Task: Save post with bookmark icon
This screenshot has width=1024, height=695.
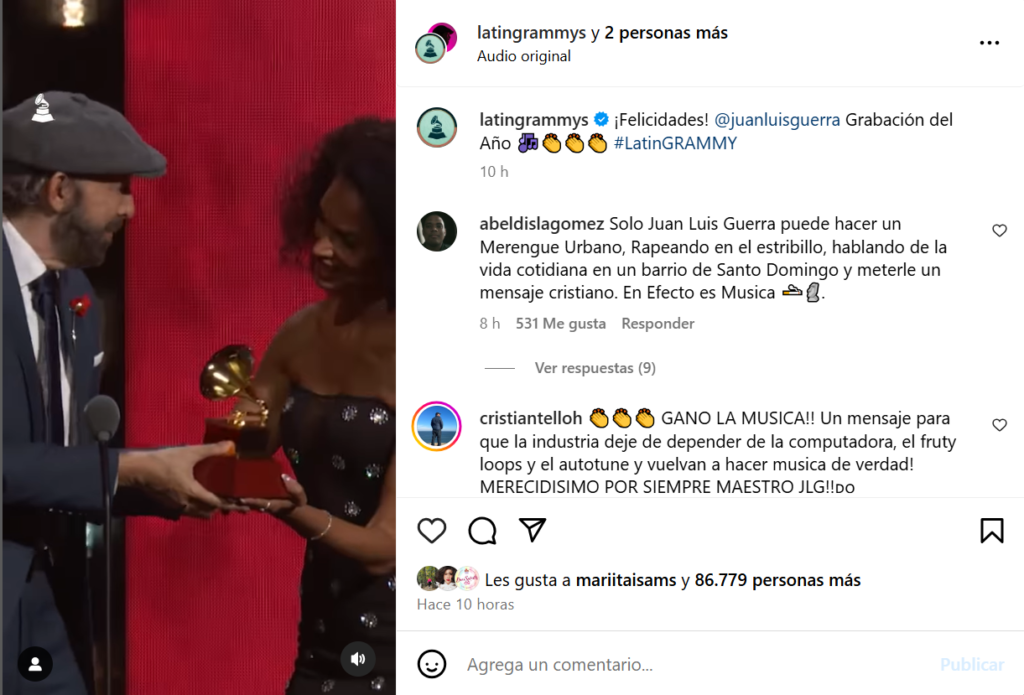Action: pos(991,530)
